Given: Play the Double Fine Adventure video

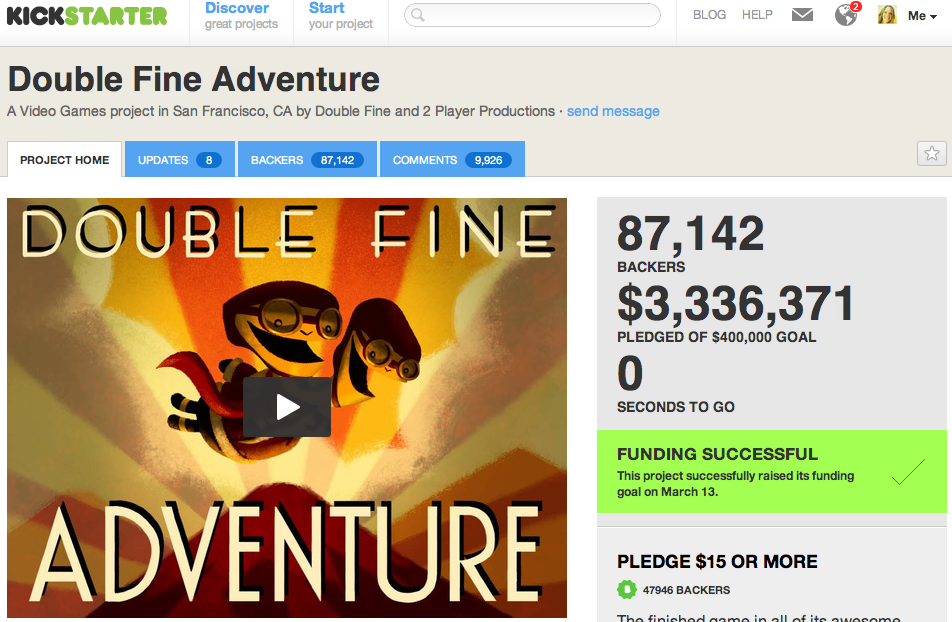Looking at the screenshot, I should click(287, 406).
